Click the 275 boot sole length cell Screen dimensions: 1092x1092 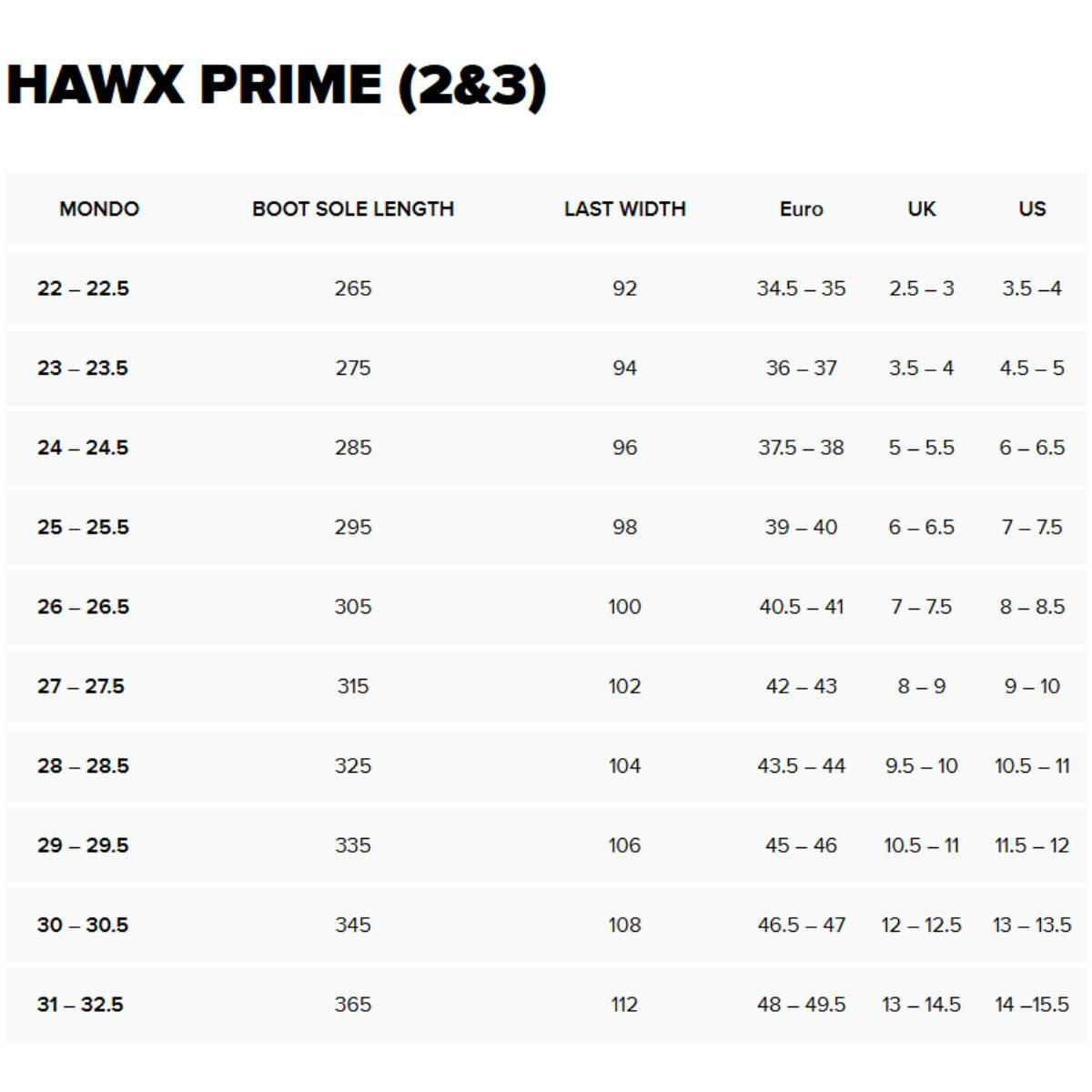click(x=353, y=368)
